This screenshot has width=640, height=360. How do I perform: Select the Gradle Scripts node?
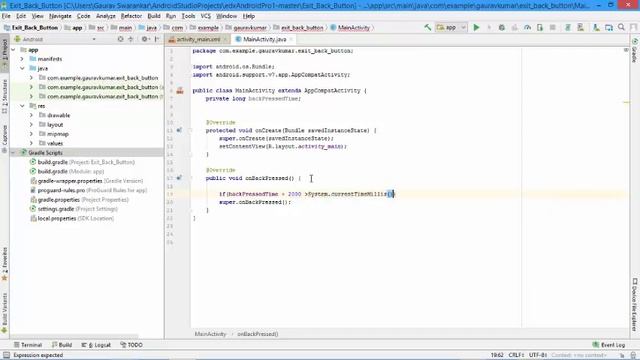[x=87, y=153]
